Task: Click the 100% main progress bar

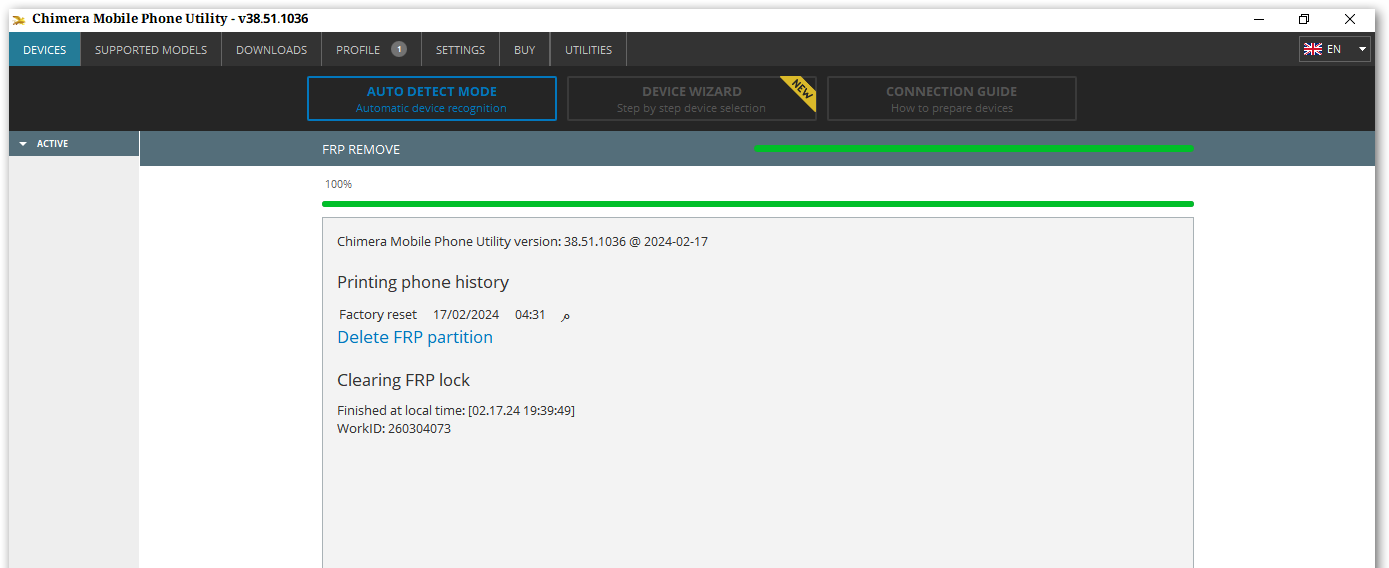Action: pyautogui.click(x=758, y=204)
